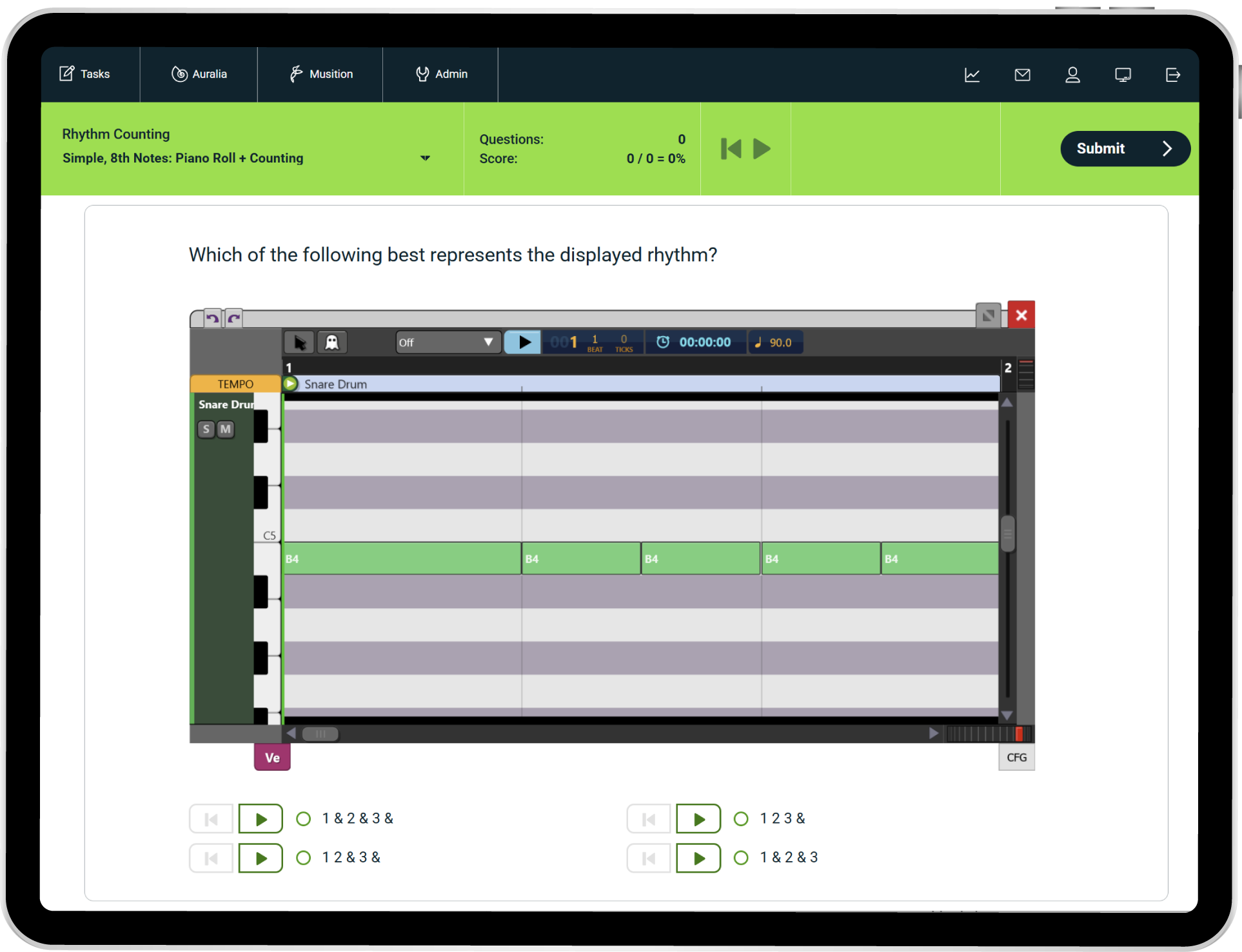Select the pointer arrow tool

click(300, 342)
